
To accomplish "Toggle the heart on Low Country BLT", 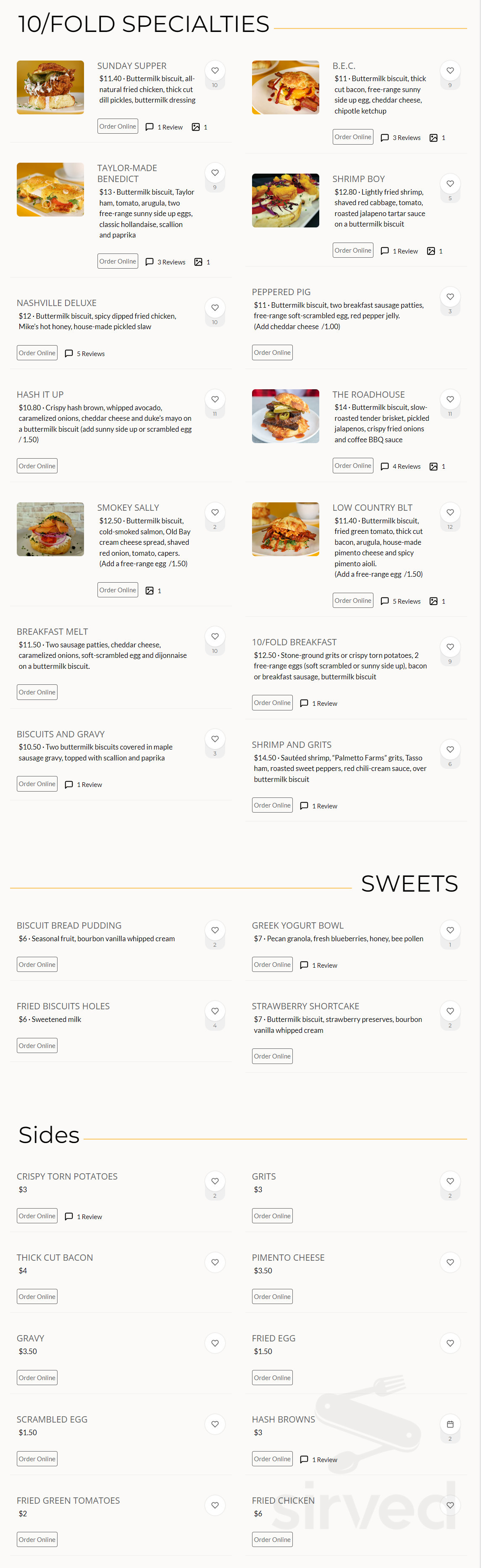I will coord(450,512).
